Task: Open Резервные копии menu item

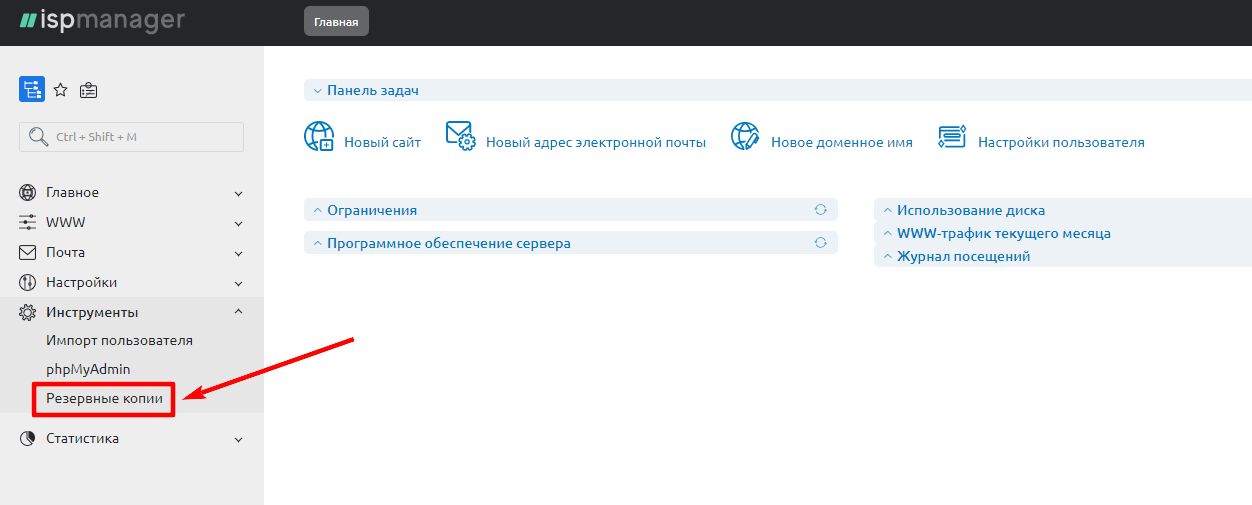Action: 104,398
